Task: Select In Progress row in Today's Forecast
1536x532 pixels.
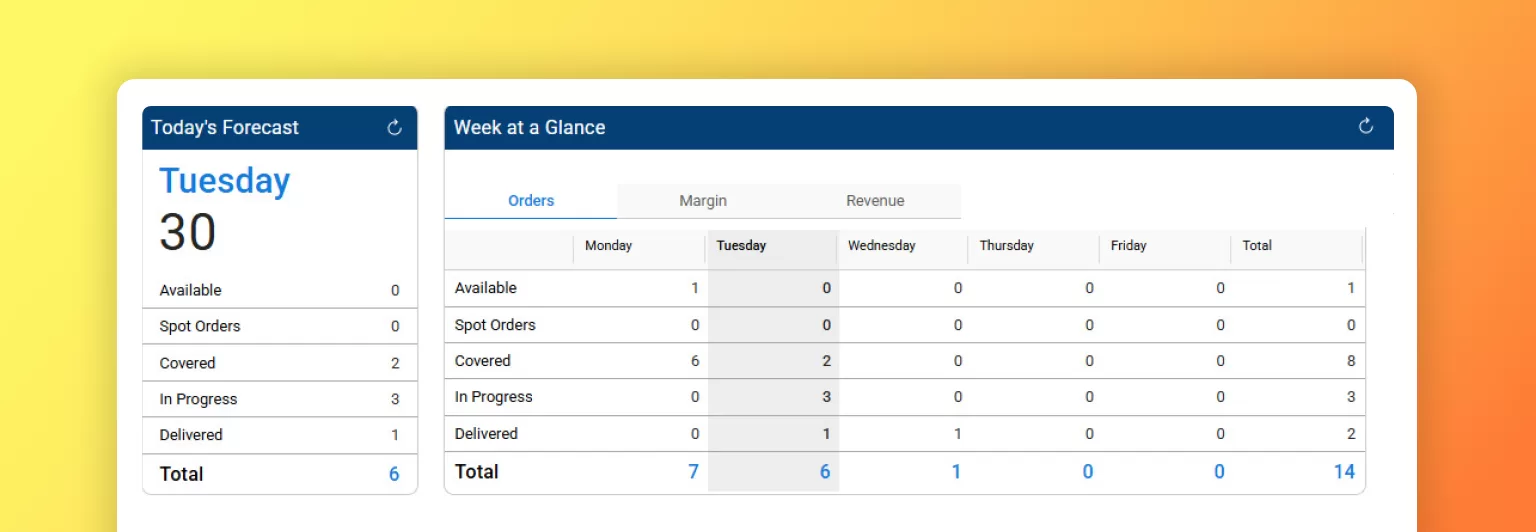Action: [x=198, y=399]
